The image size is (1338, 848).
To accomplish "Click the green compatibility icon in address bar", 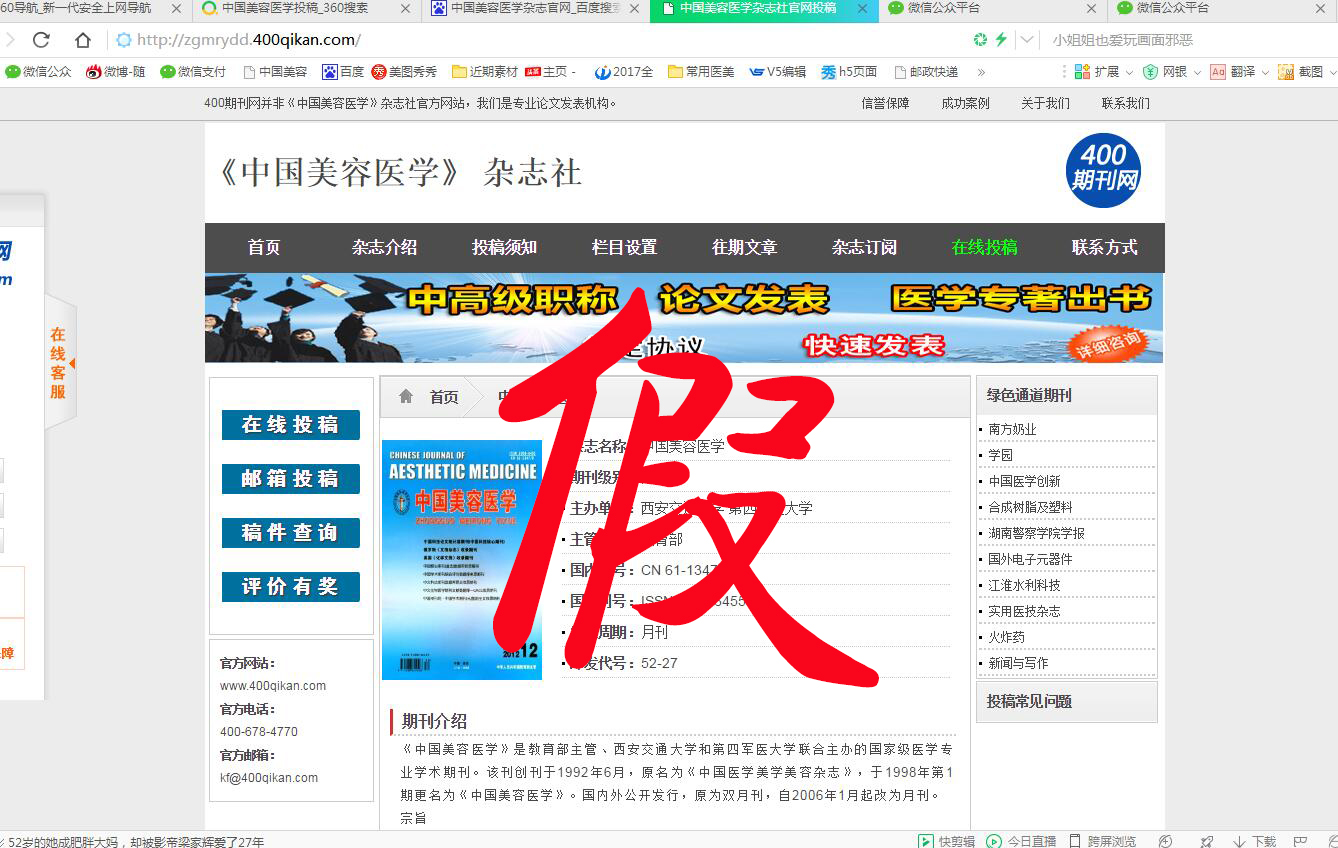I will tap(980, 40).
